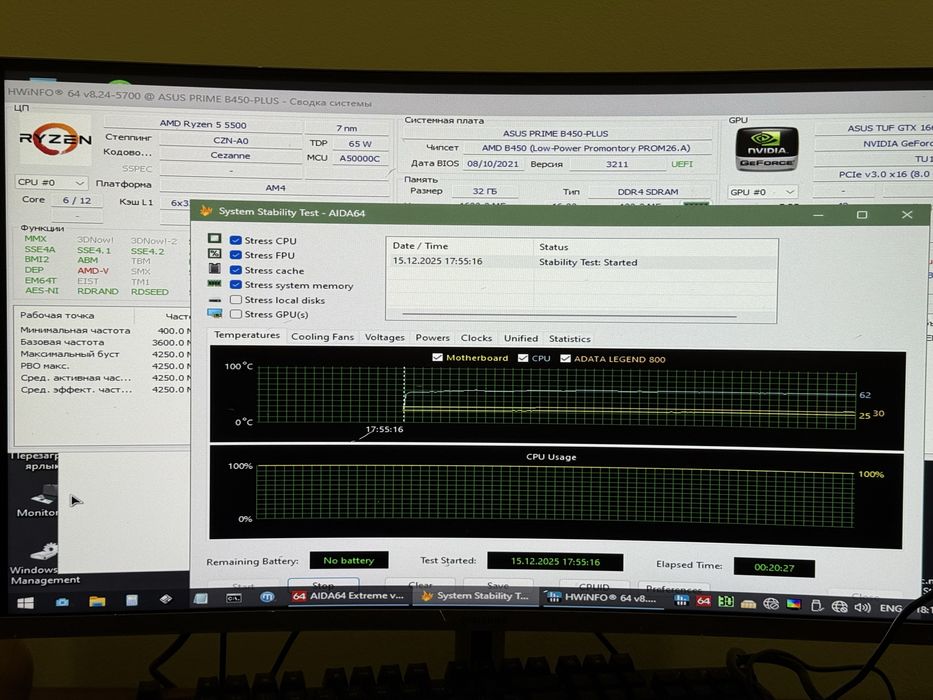933x700 pixels.
Task: Click the Test Started field 15.12.2025 17:55:16
Action: [x=555, y=561]
